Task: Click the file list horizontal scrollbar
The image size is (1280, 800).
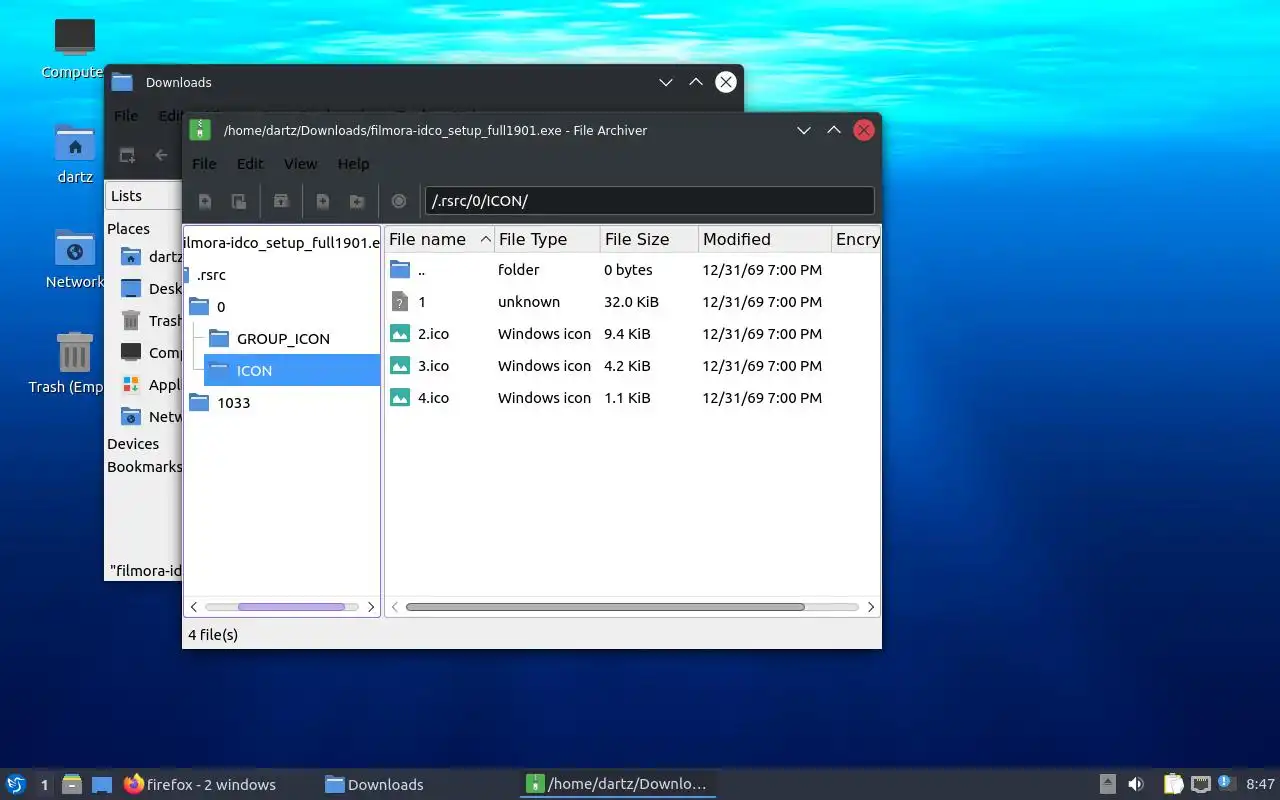Action: (605, 607)
